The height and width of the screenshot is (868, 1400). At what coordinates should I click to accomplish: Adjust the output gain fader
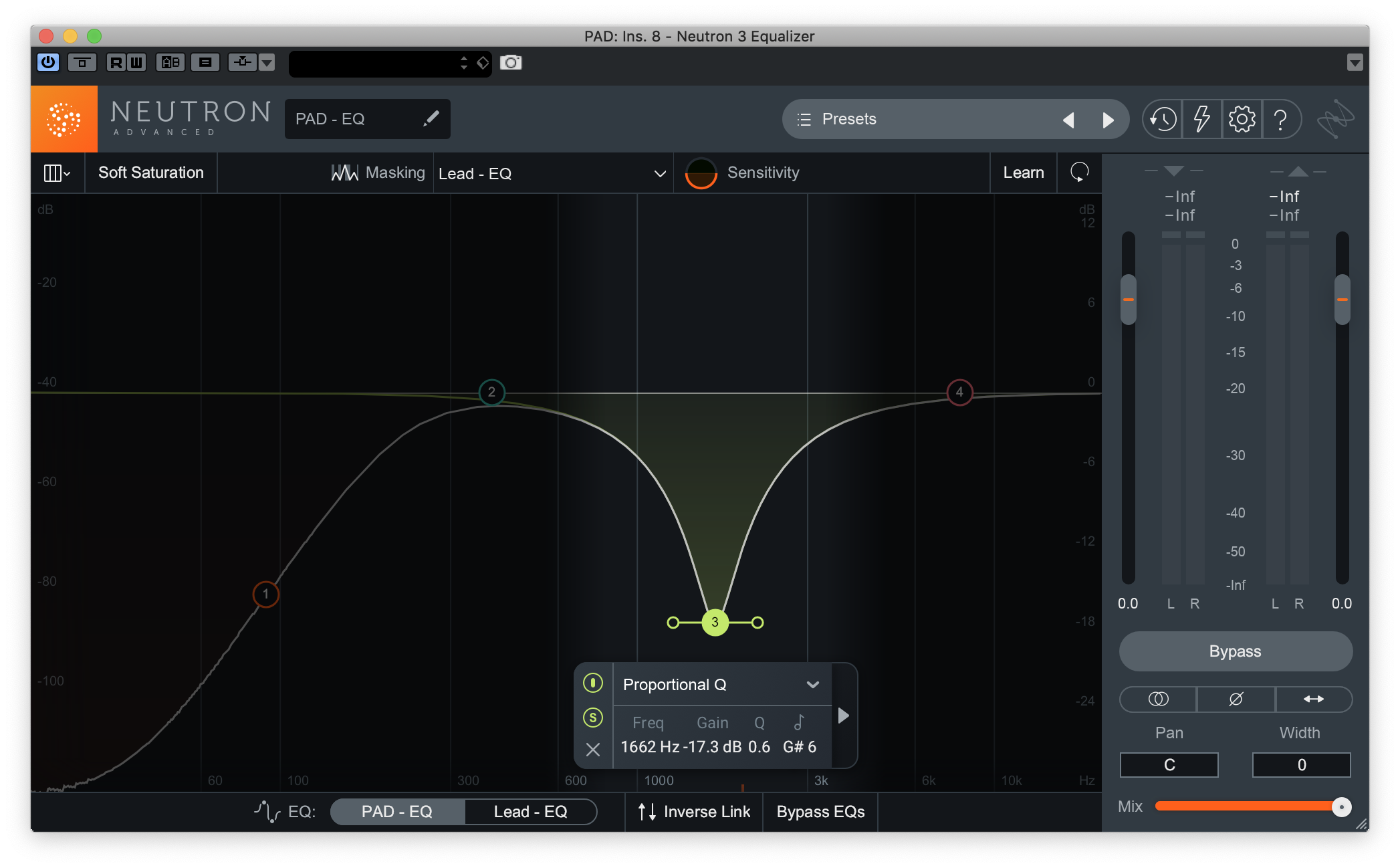pyautogui.click(x=1342, y=300)
